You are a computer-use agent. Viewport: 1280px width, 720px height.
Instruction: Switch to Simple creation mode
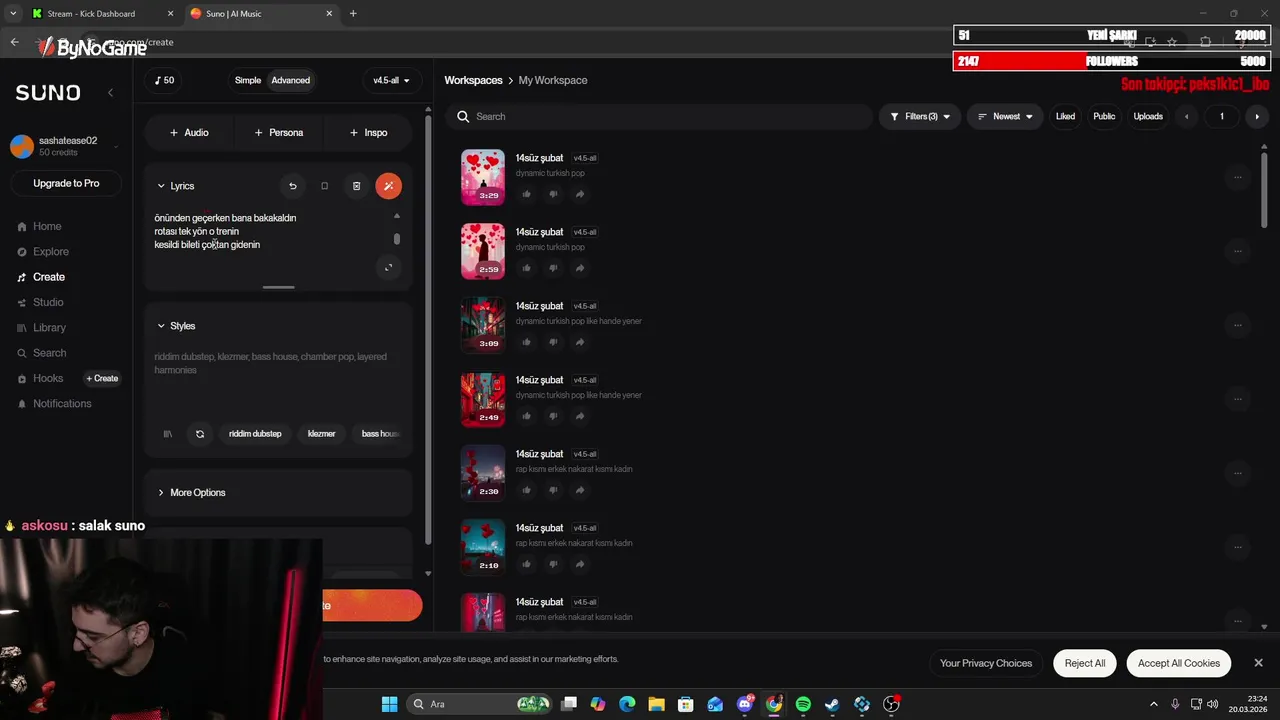[248, 80]
